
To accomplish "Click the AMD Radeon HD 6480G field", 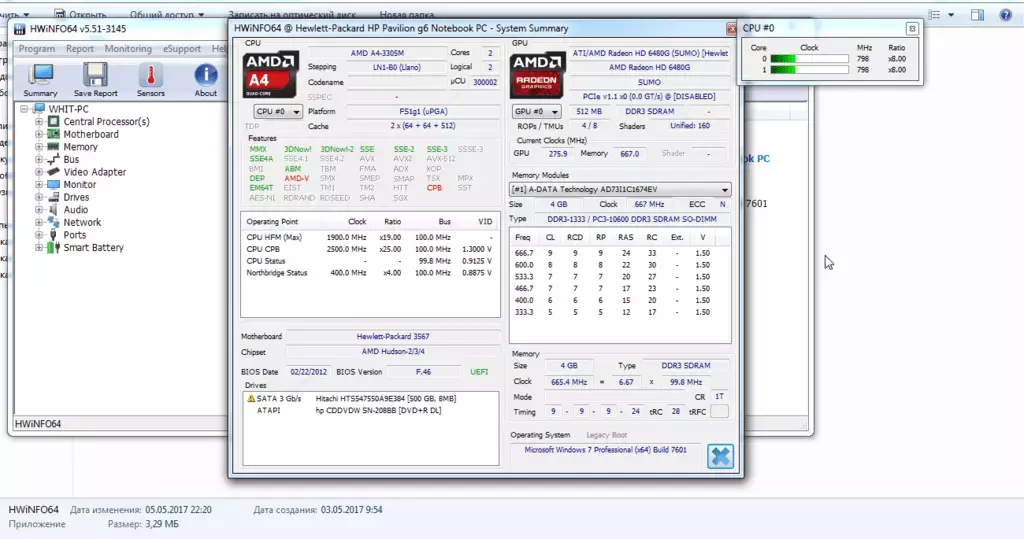I will pyautogui.click(x=649, y=67).
